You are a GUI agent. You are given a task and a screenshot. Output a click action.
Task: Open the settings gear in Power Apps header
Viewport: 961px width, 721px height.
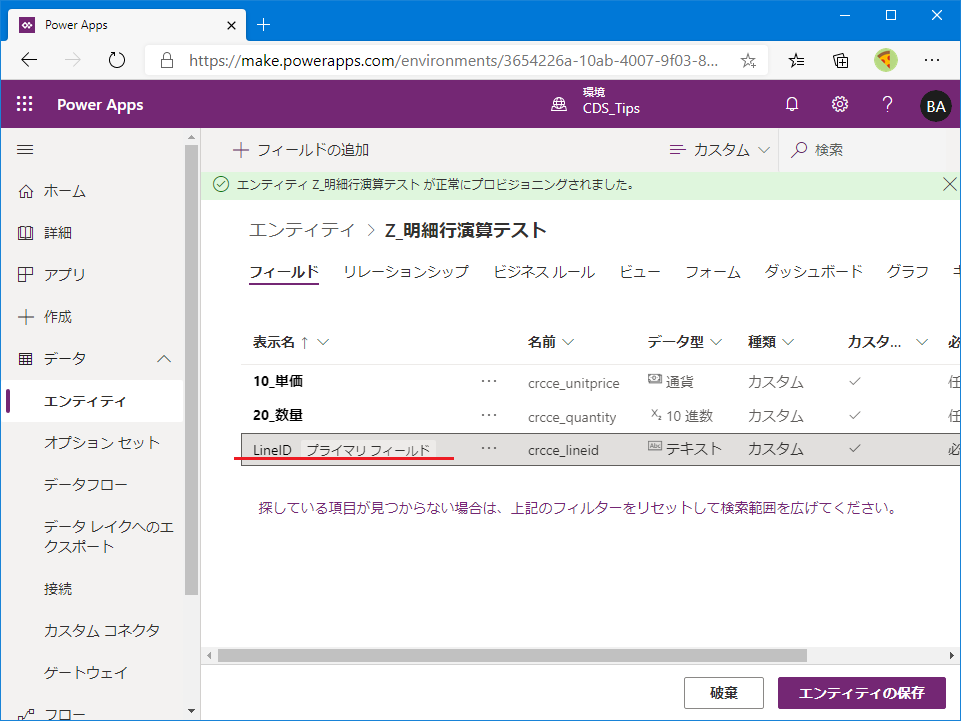coord(840,104)
